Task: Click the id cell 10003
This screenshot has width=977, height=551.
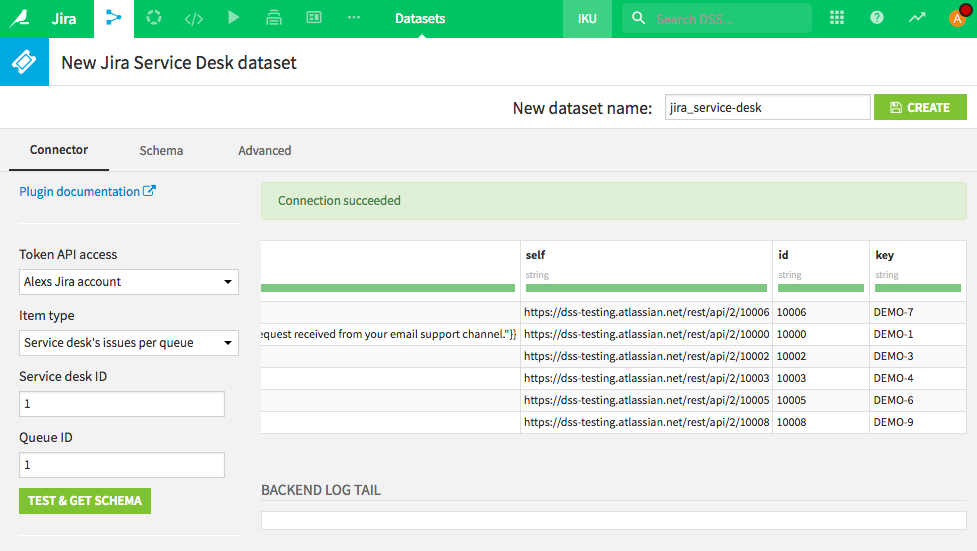Action: click(821, 378)
